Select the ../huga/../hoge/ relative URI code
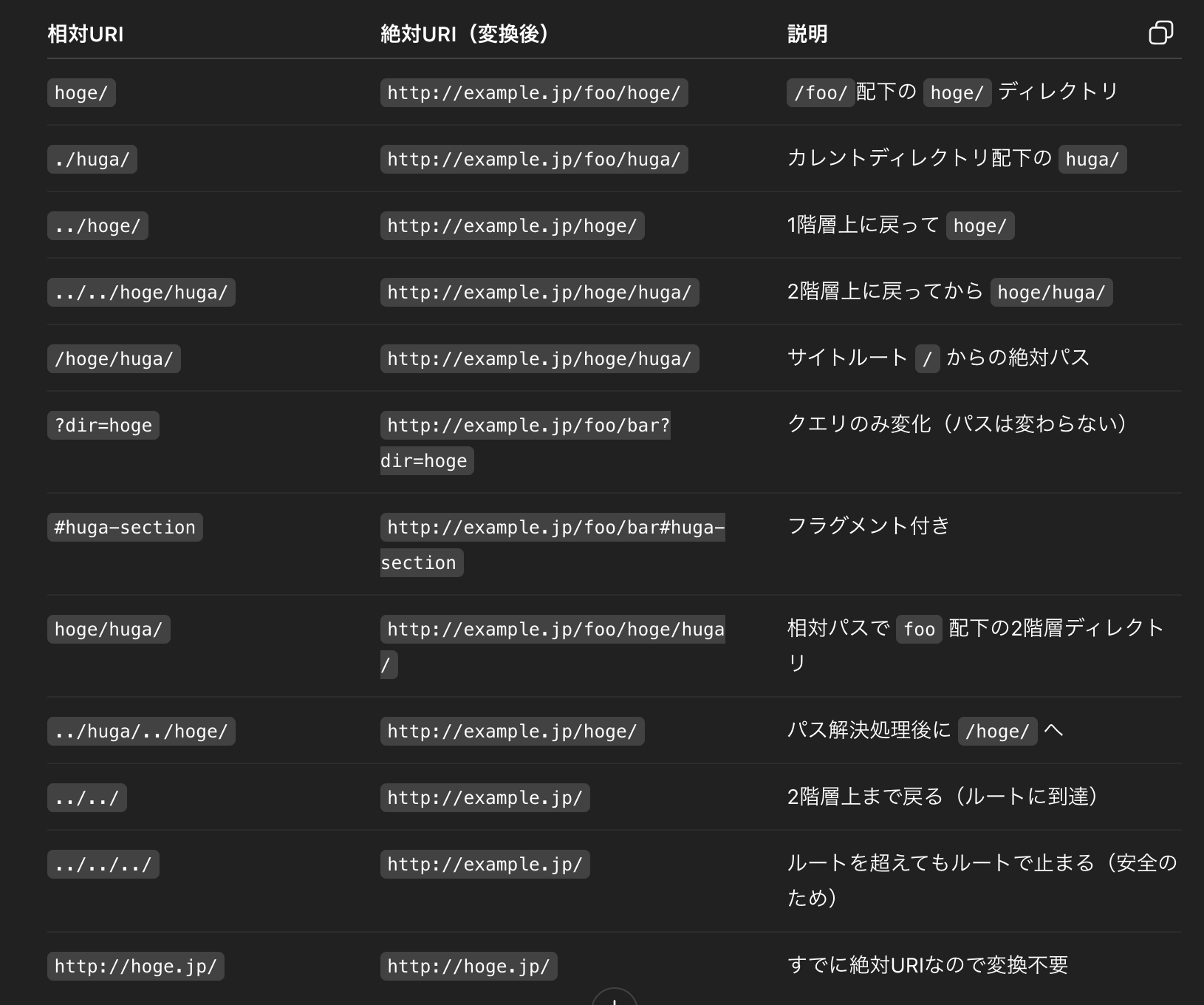 pyautogui.click(x=141, y=732)
